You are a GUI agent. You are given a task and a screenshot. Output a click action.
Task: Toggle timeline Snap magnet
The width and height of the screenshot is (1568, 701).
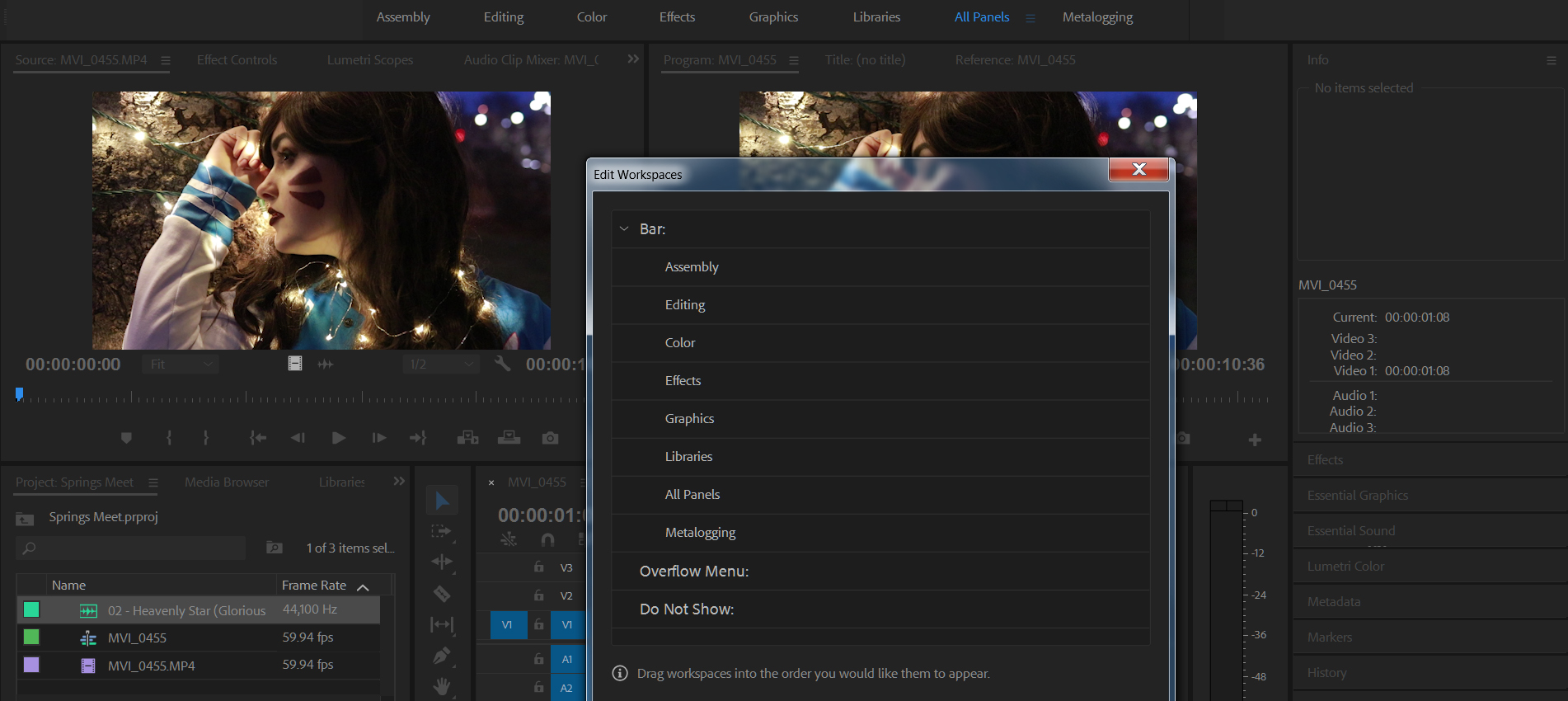pos(547,539)
